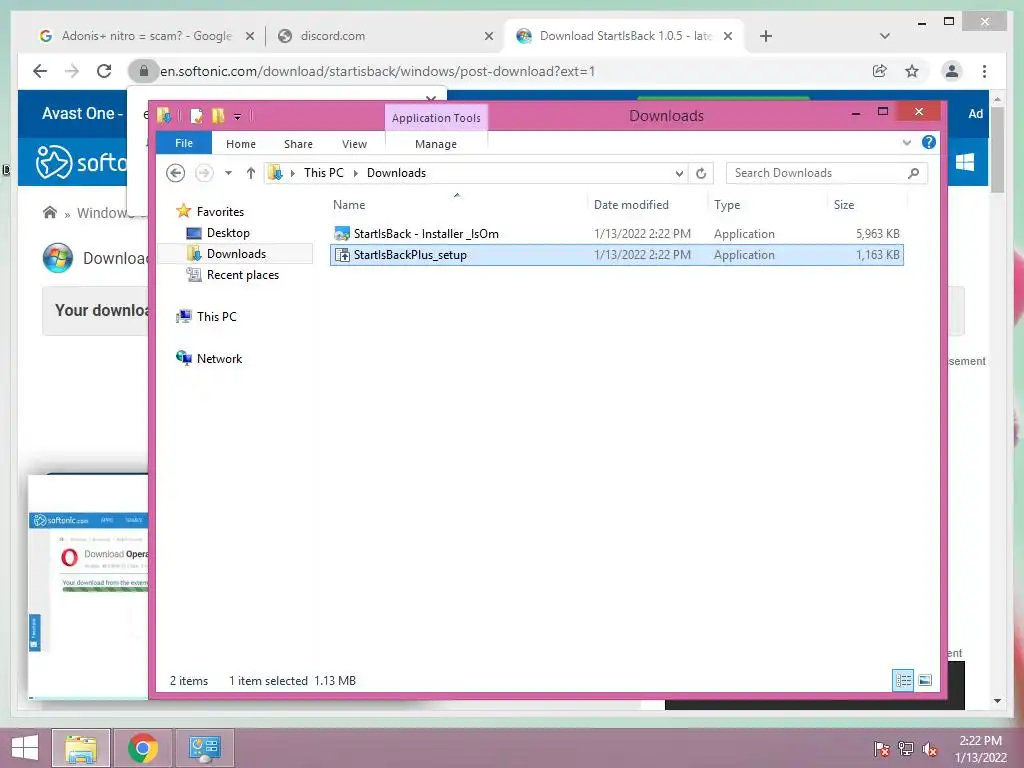Sort by Type column header

(727, 204)
